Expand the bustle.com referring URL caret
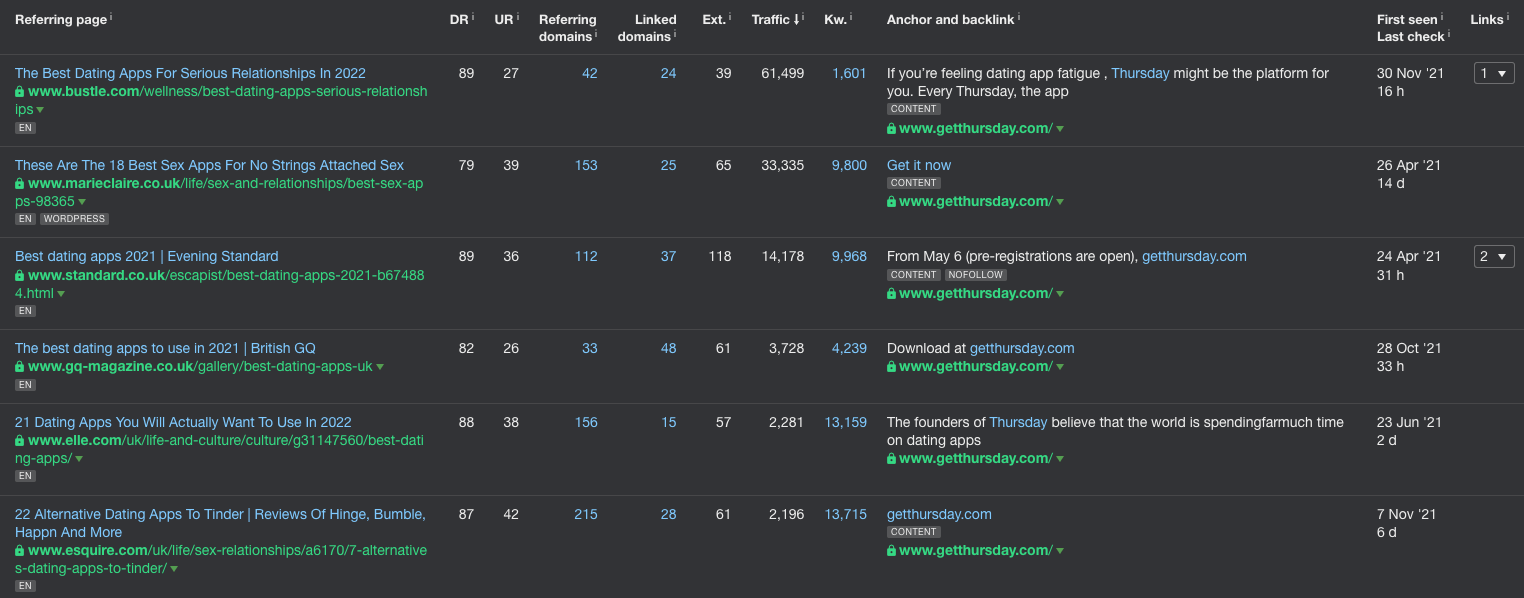 [x=40, y=110]
